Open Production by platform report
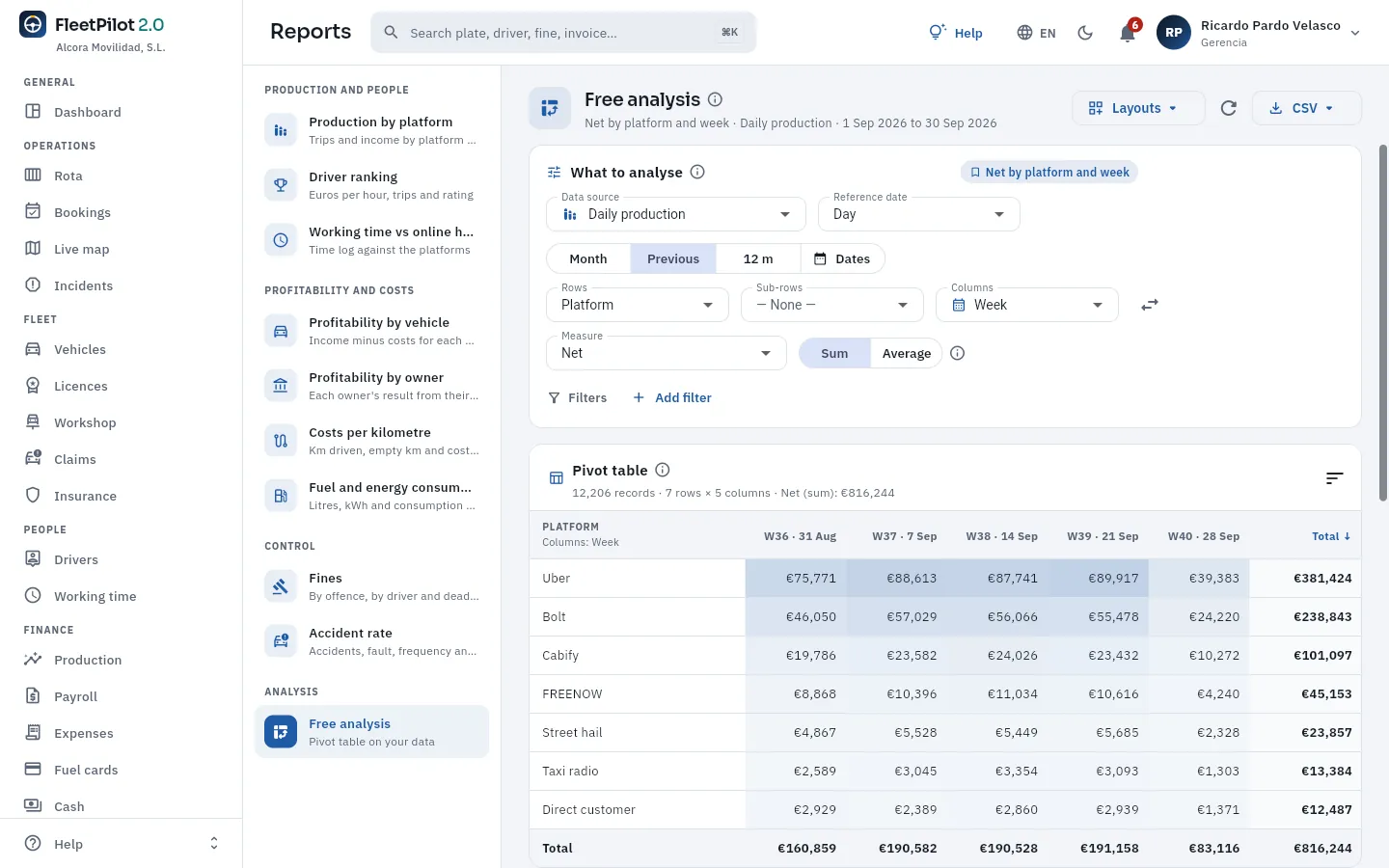The image size is (1389, 868). [371, 130]
